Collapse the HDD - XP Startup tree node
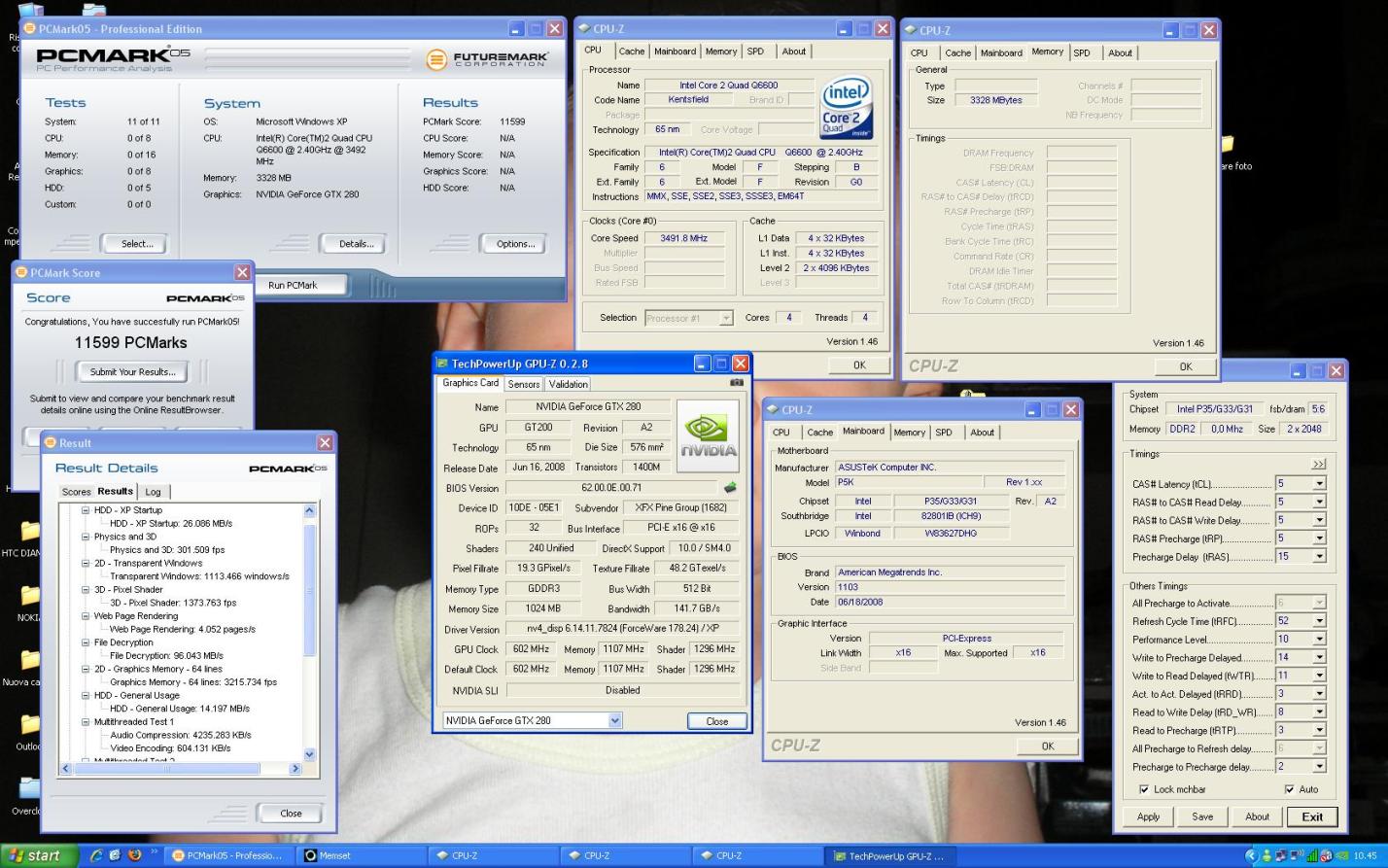Viewport: 1388px width, 868px height. tap(86, 510)
